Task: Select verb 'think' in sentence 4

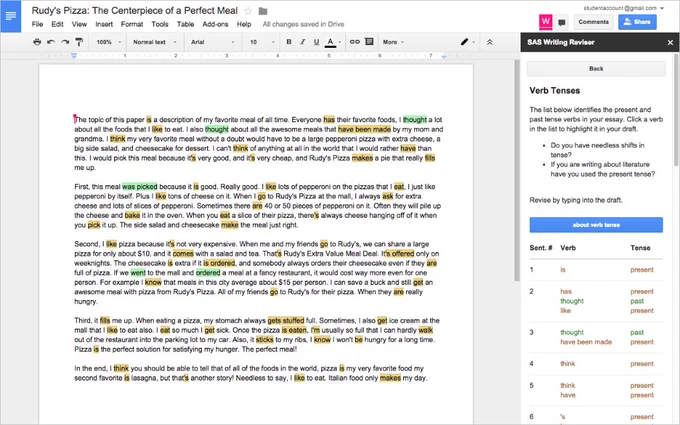Action: click(x=567, y=363)
